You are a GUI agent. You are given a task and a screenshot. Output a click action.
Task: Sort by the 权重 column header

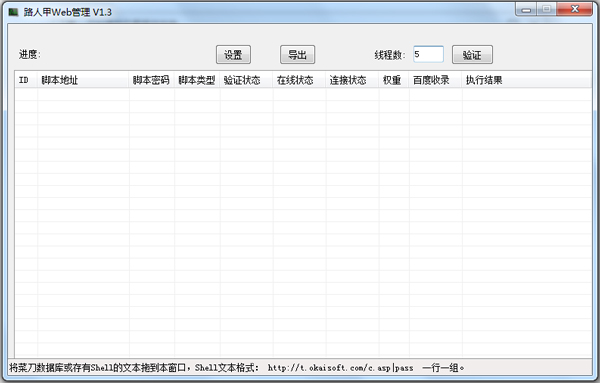coord(394,80)
